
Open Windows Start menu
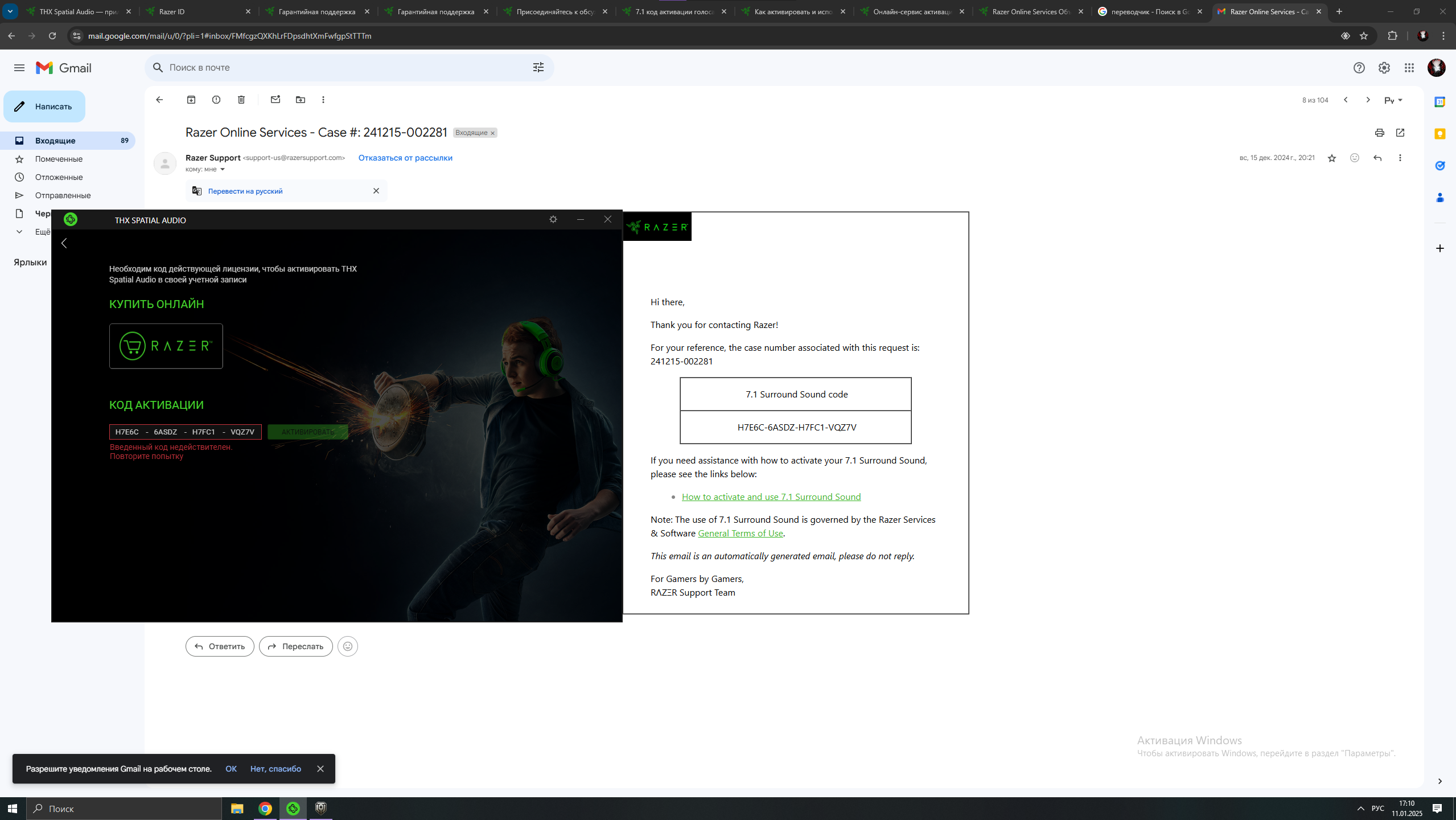coord(13,809)
